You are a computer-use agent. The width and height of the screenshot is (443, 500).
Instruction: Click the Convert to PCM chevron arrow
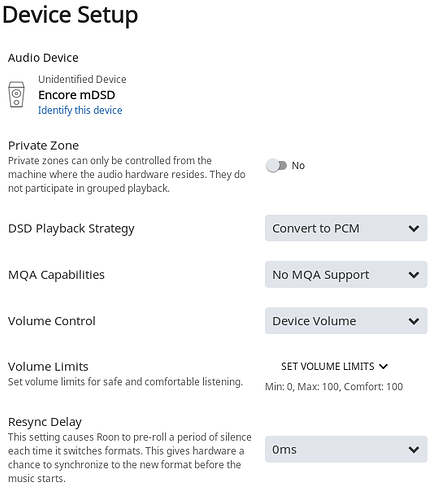(414, 229)
